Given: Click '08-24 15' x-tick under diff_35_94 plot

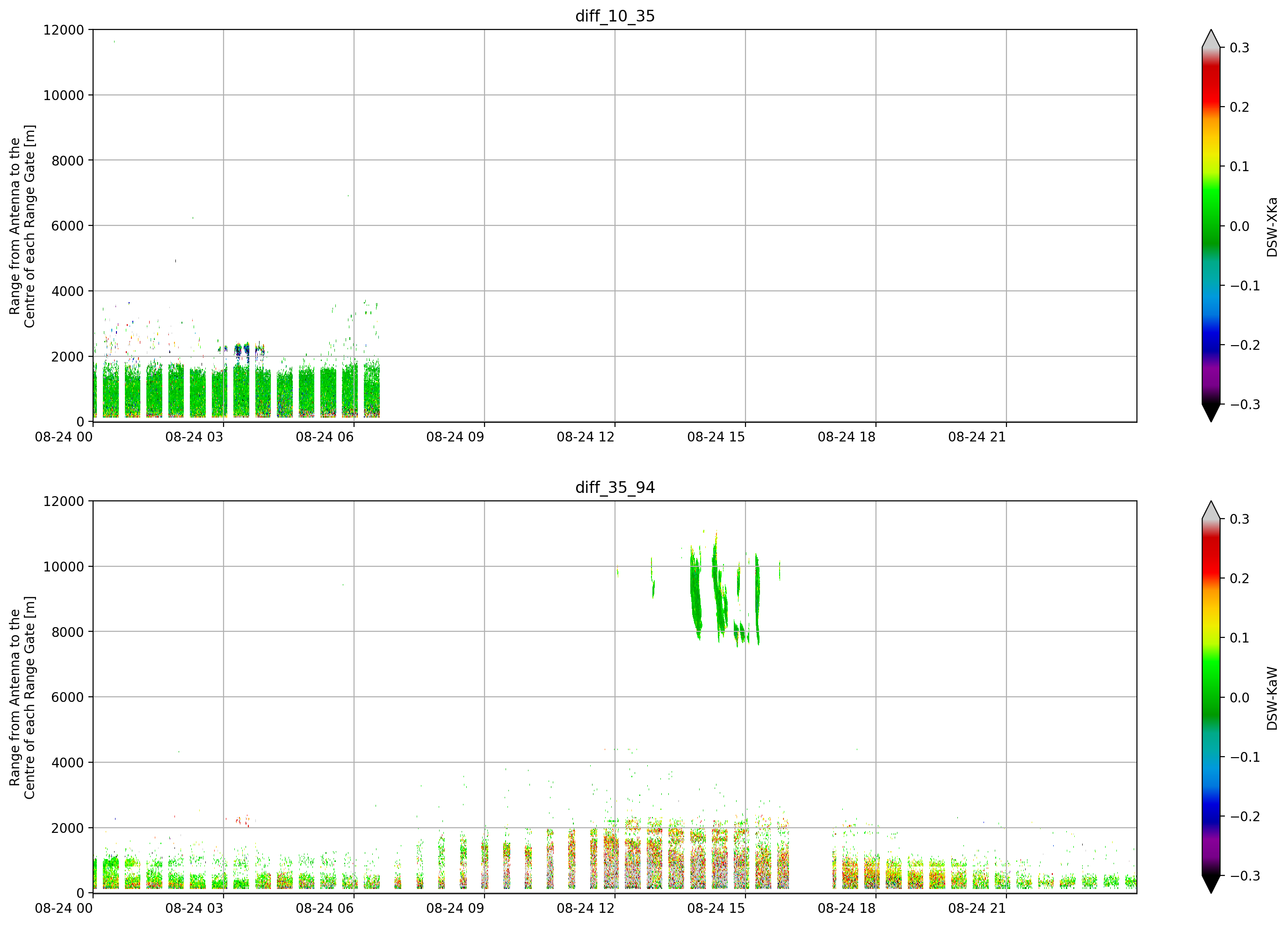Looking at the screenshot, I should 716,908.
